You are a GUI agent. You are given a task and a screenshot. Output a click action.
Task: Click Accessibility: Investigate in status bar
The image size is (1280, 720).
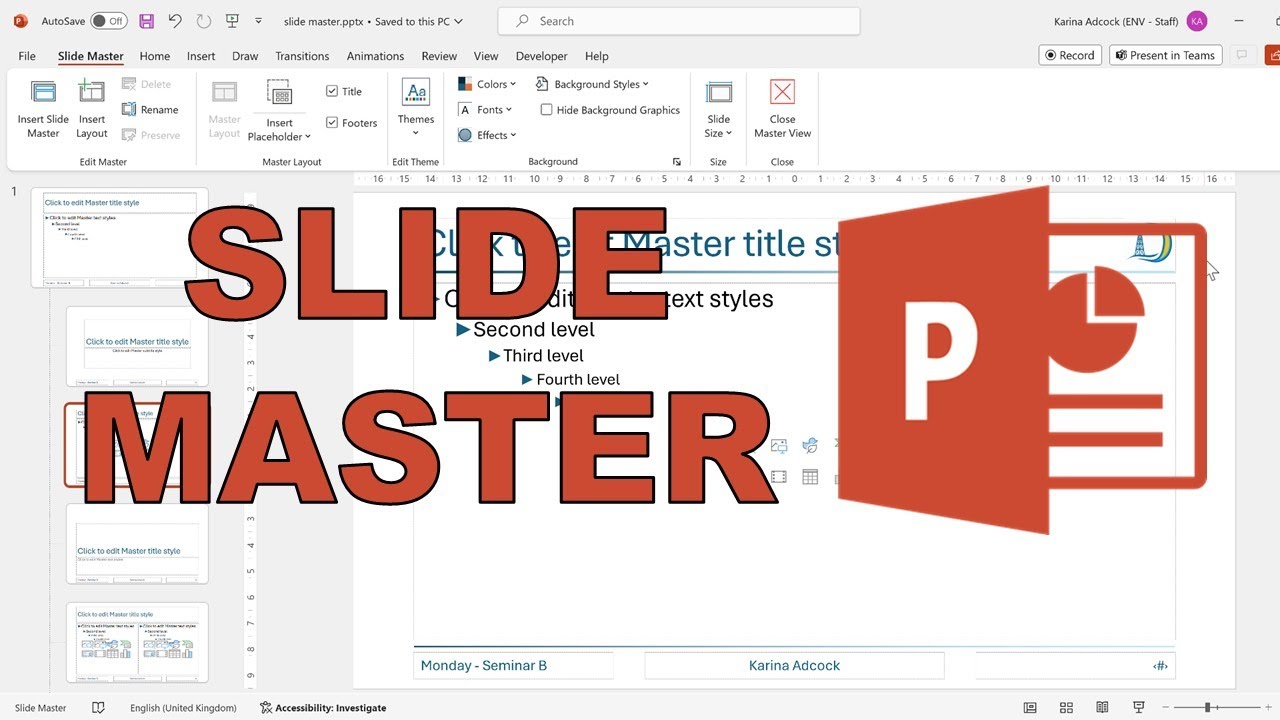tap(323, 707)
